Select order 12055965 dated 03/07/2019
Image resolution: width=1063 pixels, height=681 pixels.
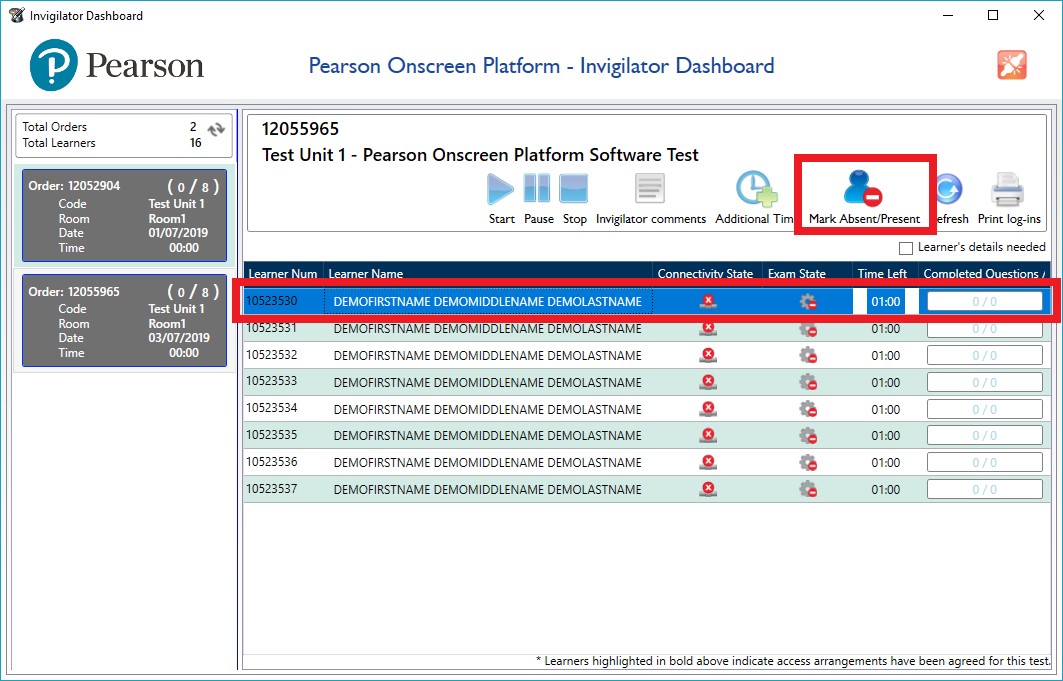pyautogui.click(x=124, y=320)
